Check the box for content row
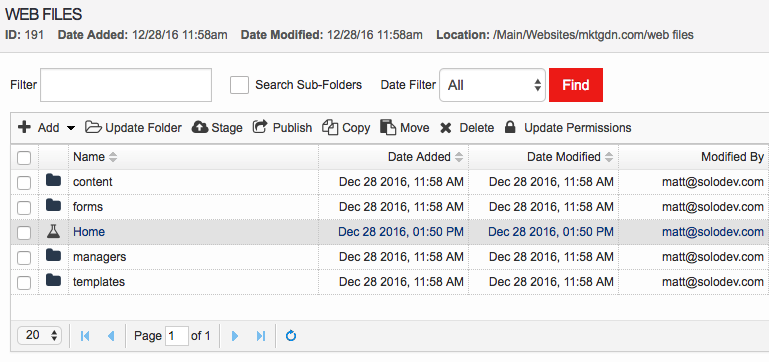Screen dimensions: 769x362 click(x=24, y=182)
